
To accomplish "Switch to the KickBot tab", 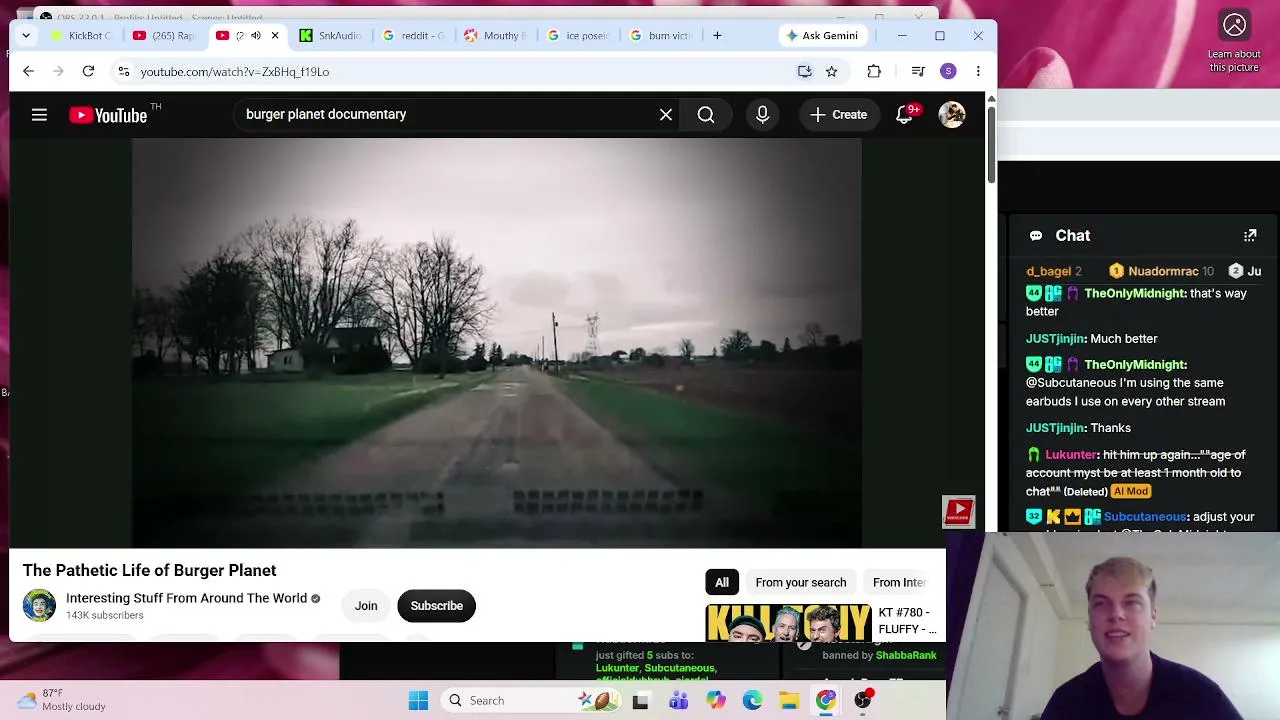I will click(x=82, y=35).
